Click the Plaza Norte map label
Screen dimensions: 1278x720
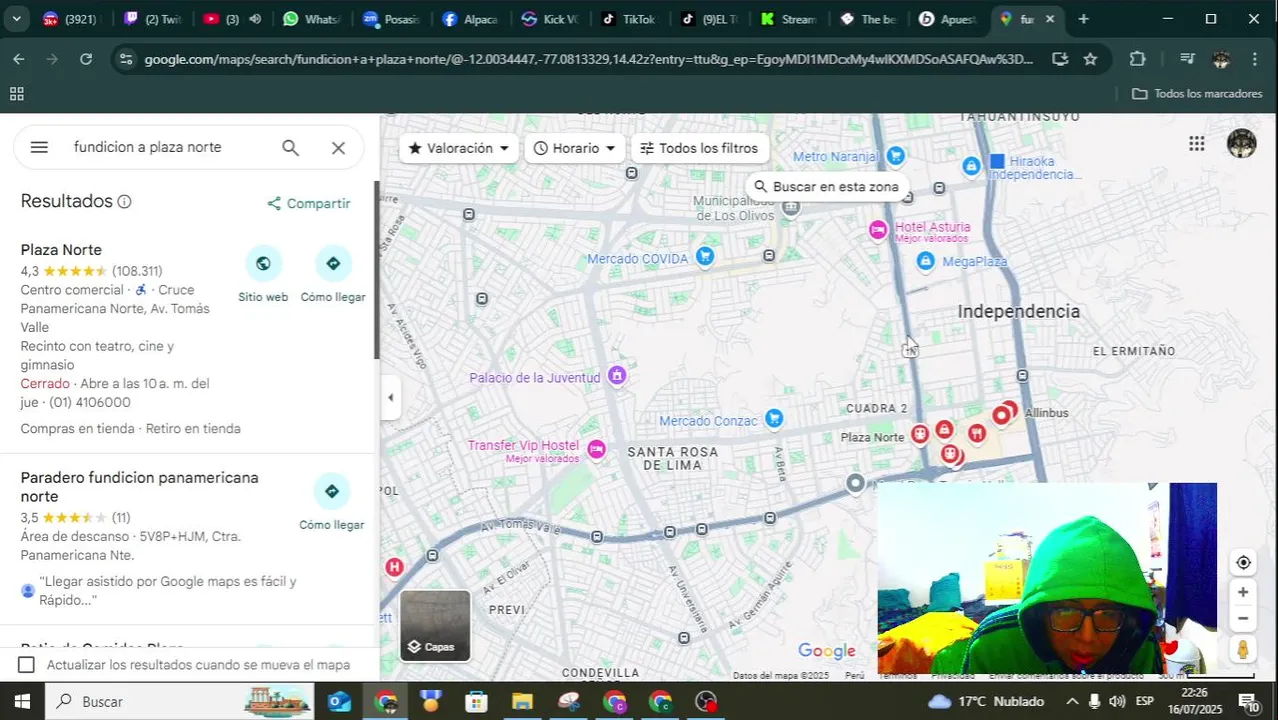click(872, 437)
